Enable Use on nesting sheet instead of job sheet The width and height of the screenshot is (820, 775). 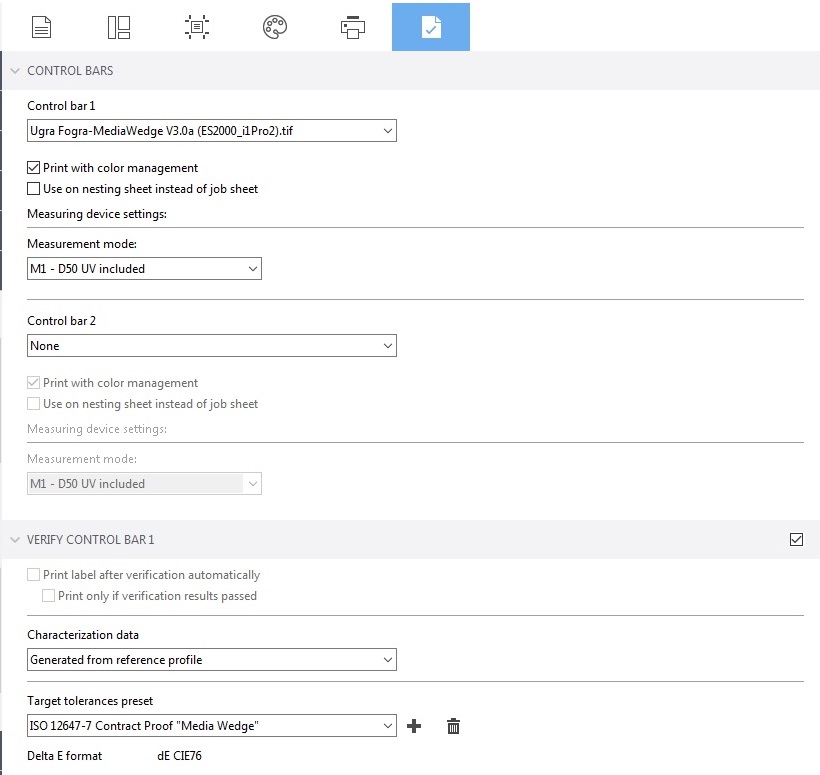coord(33,189)
